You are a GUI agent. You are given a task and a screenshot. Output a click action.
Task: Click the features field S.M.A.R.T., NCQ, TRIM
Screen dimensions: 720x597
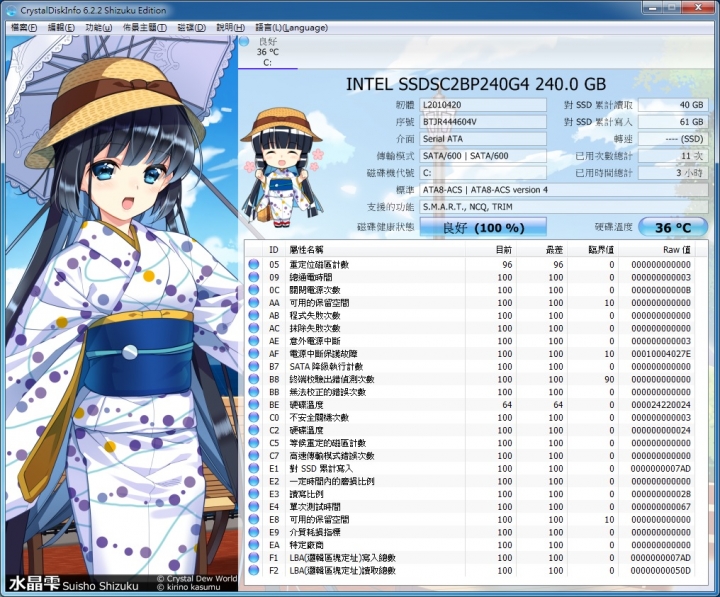[x=564, y=207]
